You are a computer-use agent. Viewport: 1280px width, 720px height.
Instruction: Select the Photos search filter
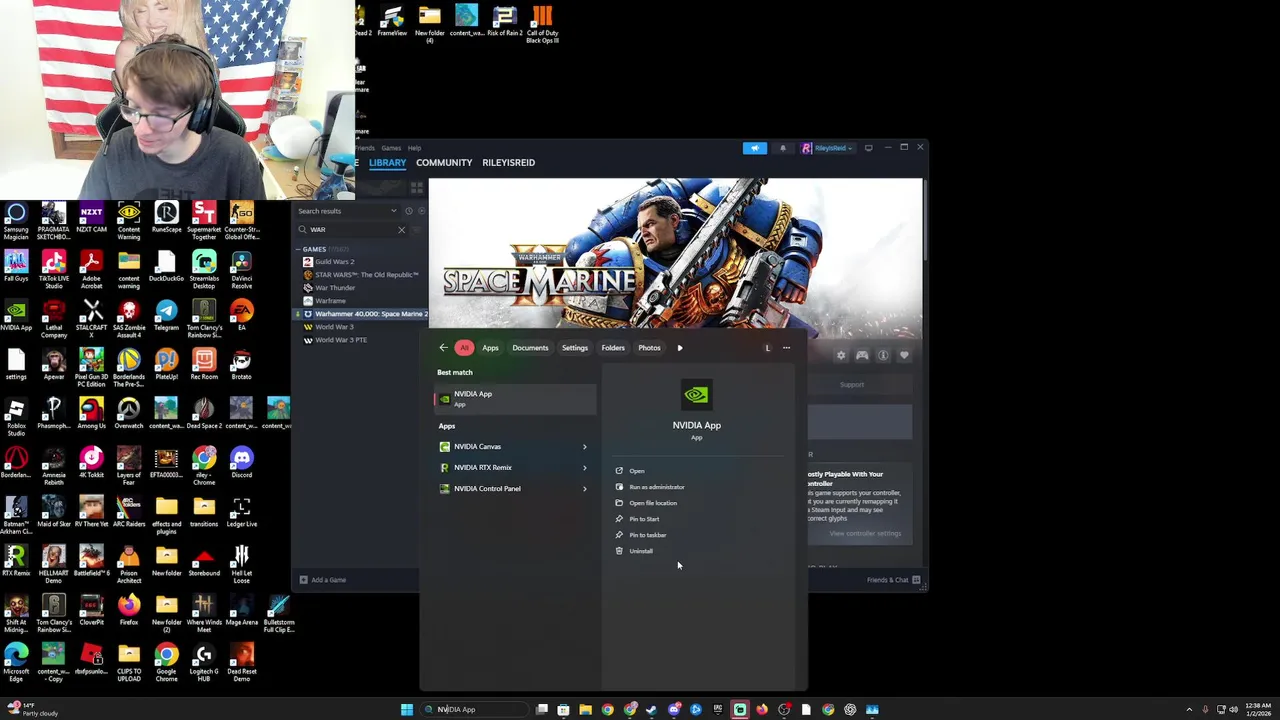(x=649, y=348)
